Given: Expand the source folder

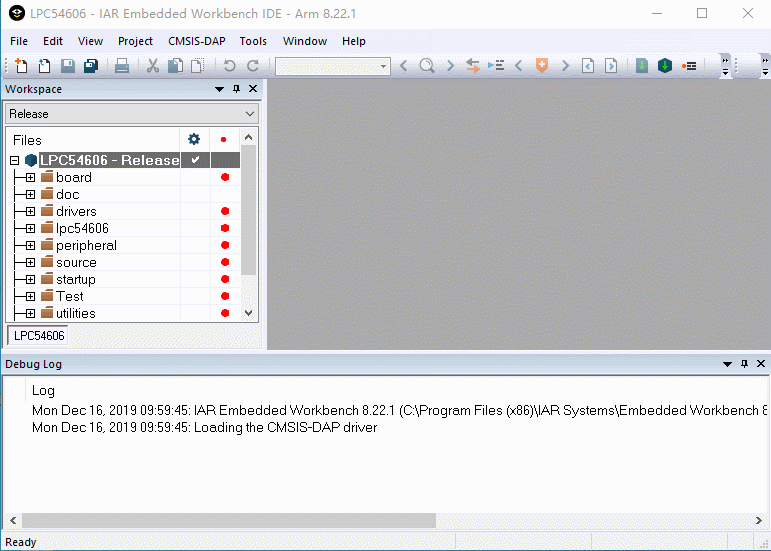Looking at the screenshot, I should point(30,262).
